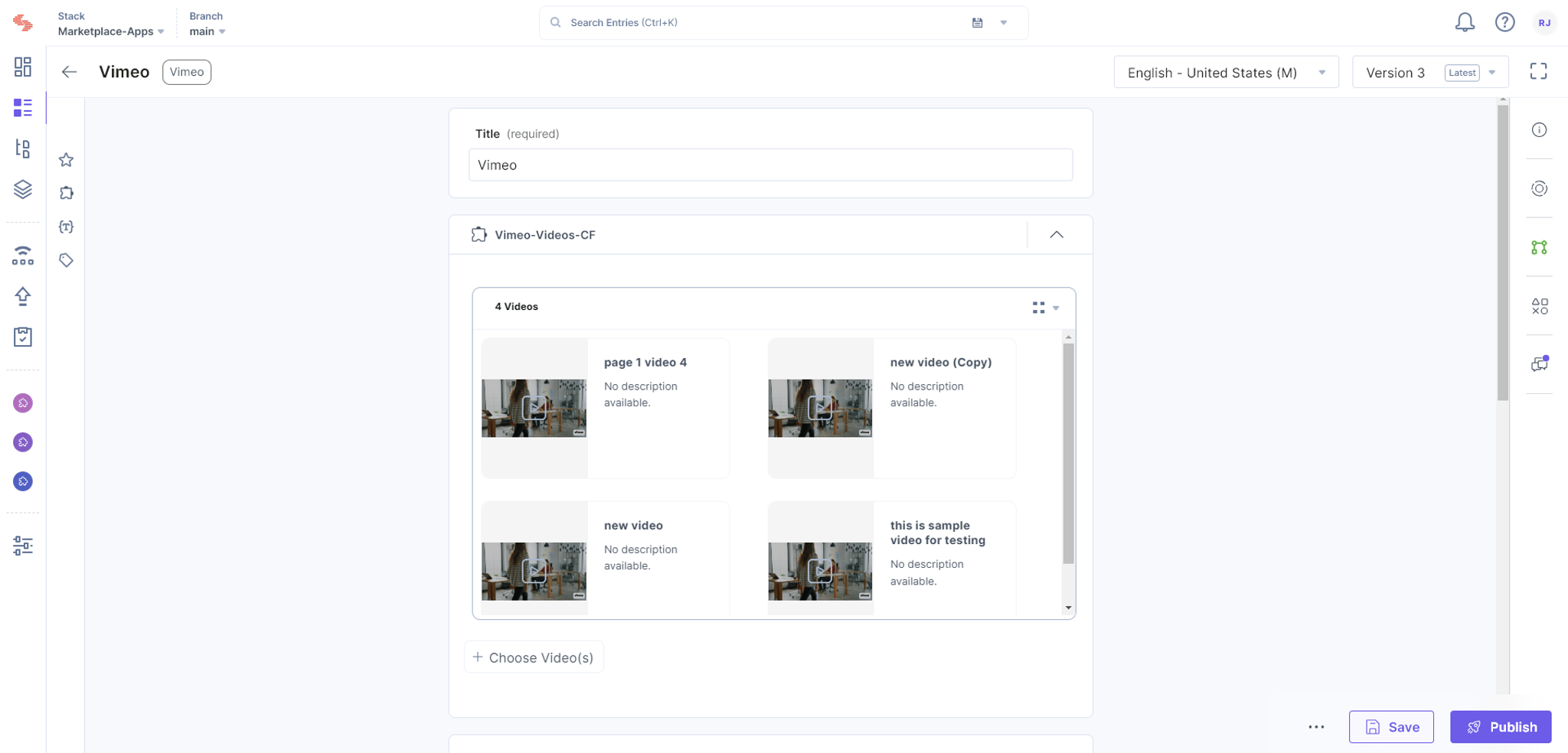
Task: Click the Contentstack logo icon
Action: pos(23,23)
